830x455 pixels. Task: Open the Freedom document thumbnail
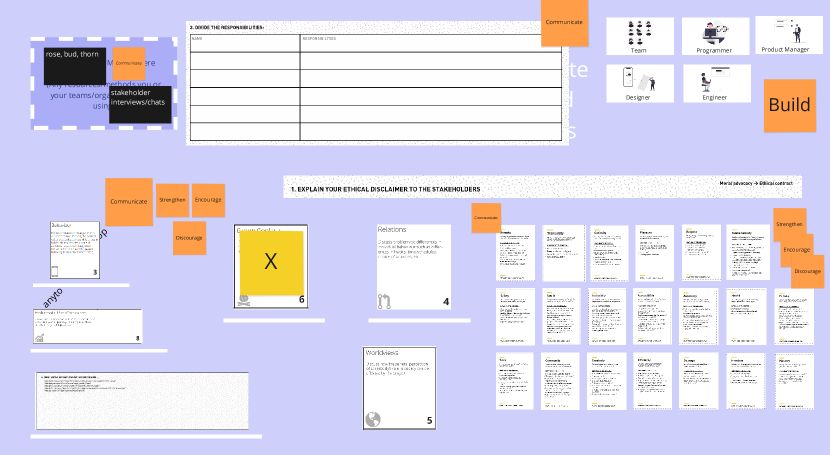pyautogui.click(x=746, y=381)
